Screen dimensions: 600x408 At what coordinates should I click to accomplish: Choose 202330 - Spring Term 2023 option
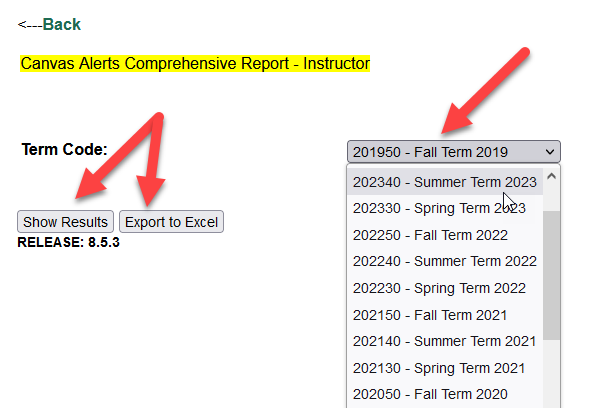(x=439, y=208)
